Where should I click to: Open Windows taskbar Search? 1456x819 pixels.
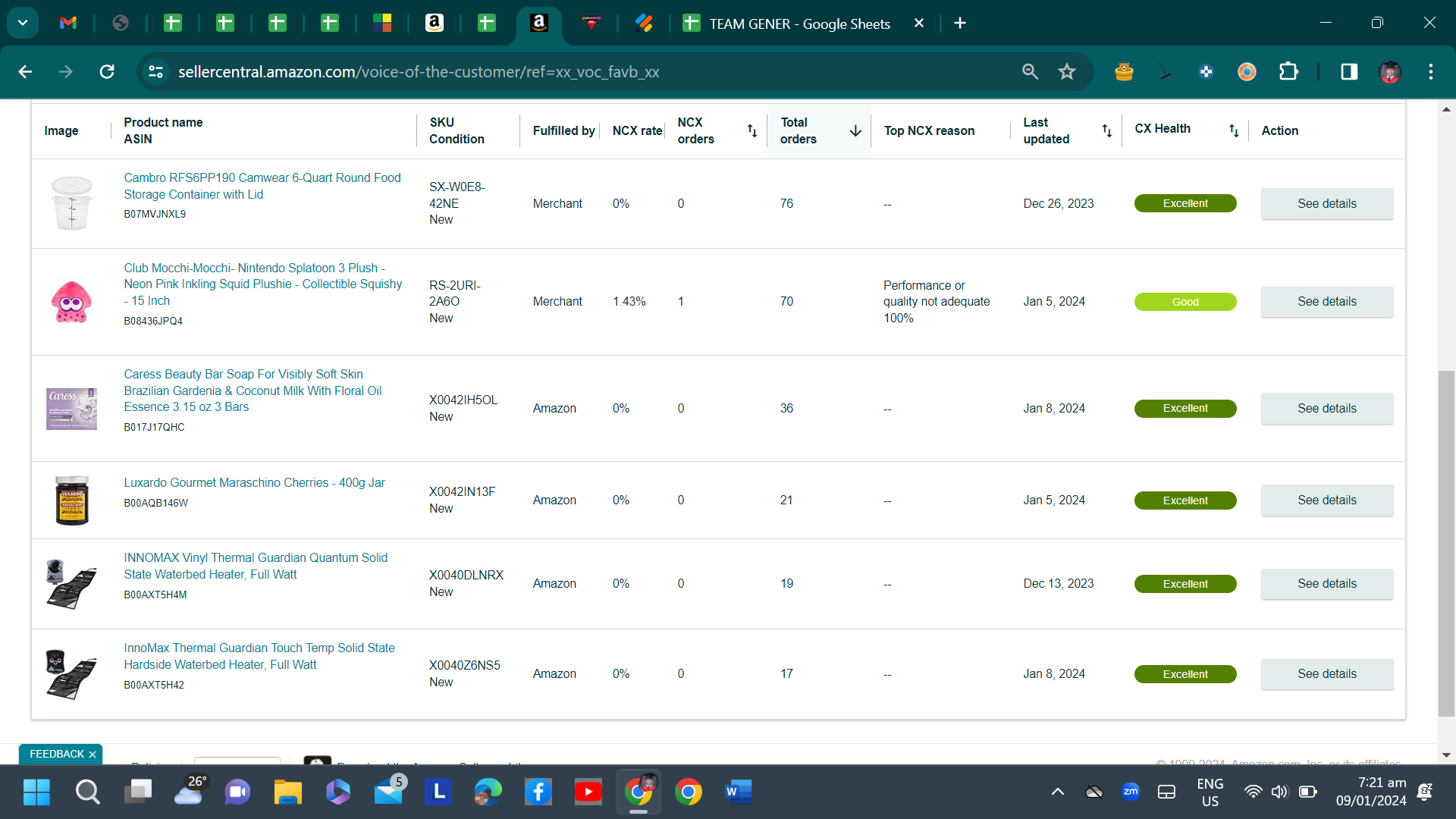[87, 792]
